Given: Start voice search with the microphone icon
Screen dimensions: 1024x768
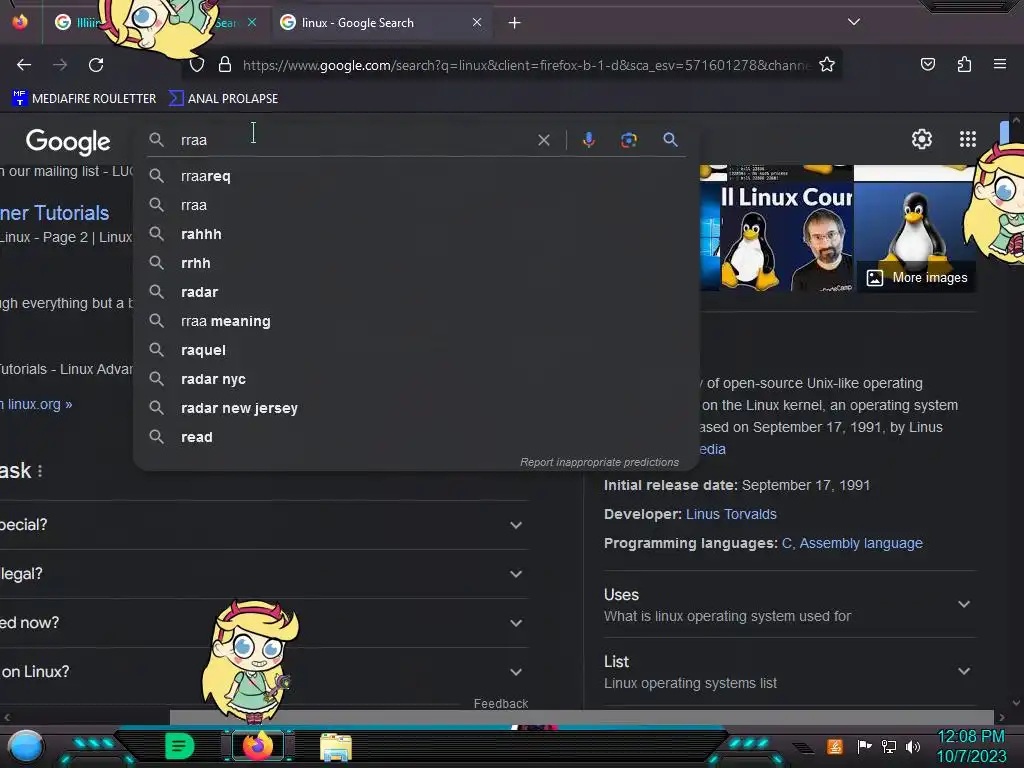Looking at the screenshot, I should [x=588, y=140].
